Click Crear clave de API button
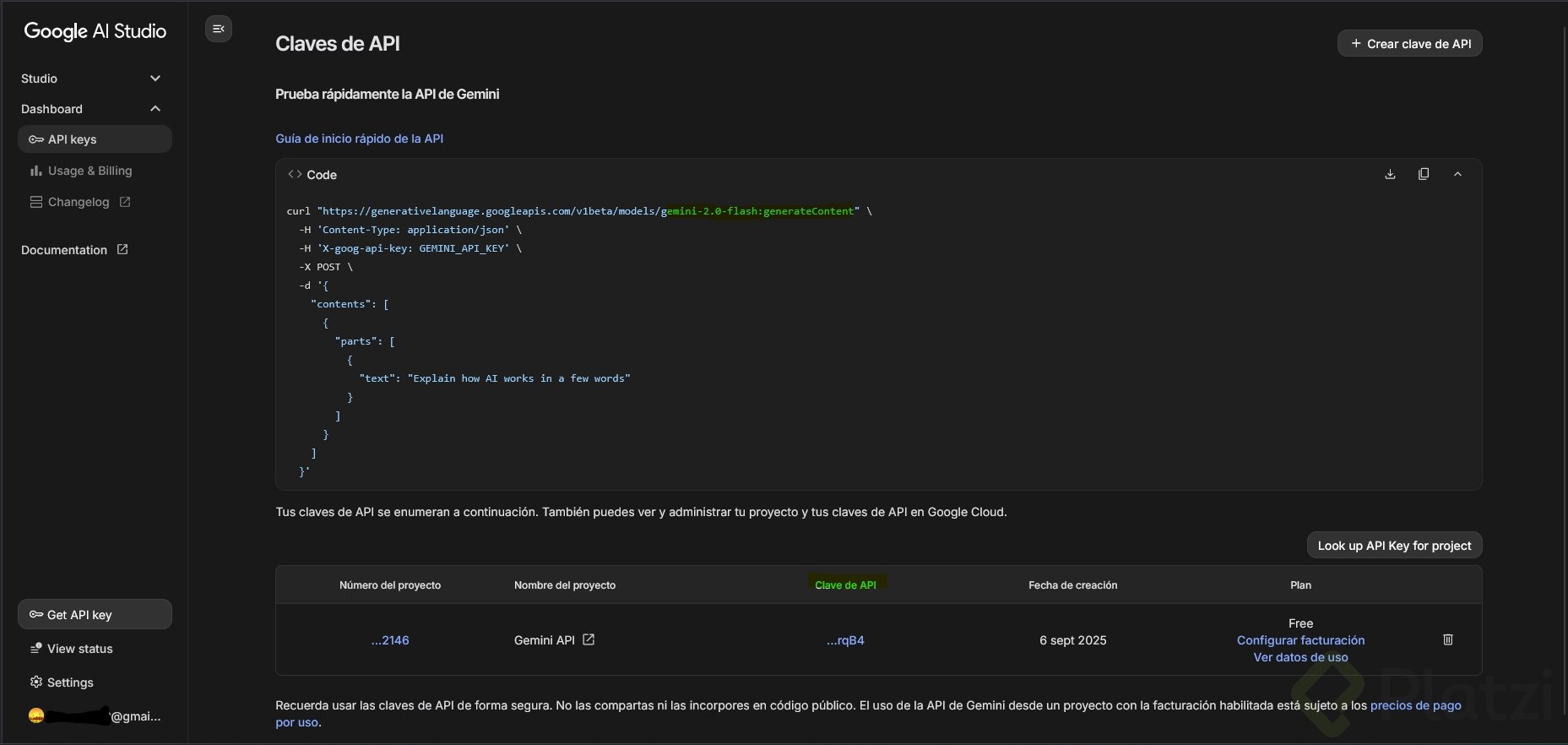The height and width of the screenshot is (745, 1568). tap(1410, 44)
